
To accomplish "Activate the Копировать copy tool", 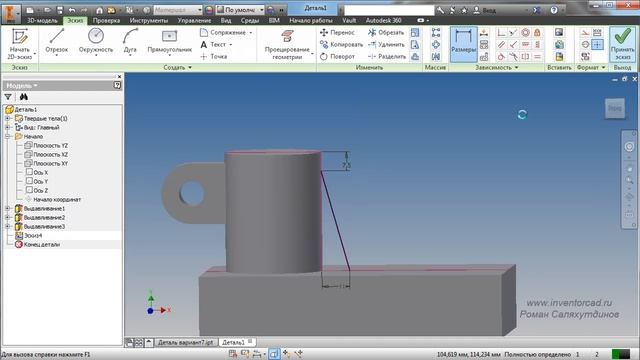I will (x=342, y=44).
